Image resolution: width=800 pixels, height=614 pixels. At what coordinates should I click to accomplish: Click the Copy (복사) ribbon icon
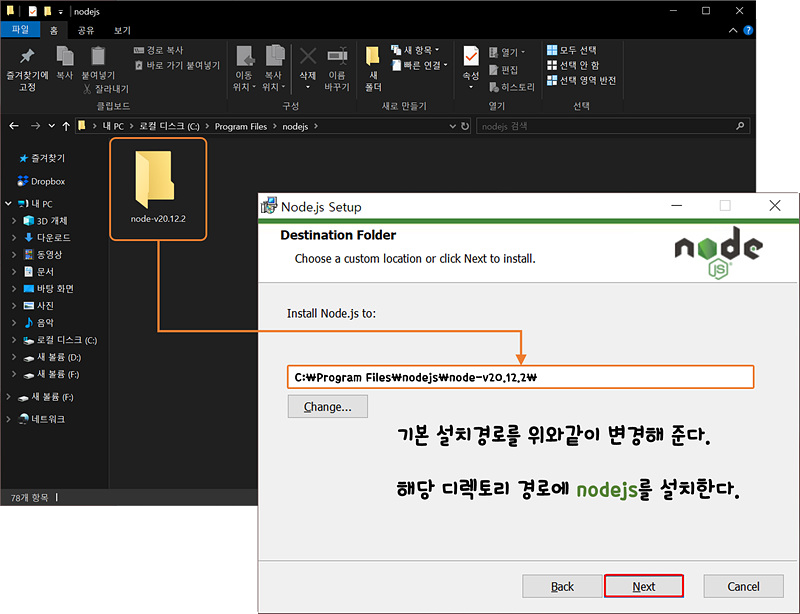pos(65,56)
